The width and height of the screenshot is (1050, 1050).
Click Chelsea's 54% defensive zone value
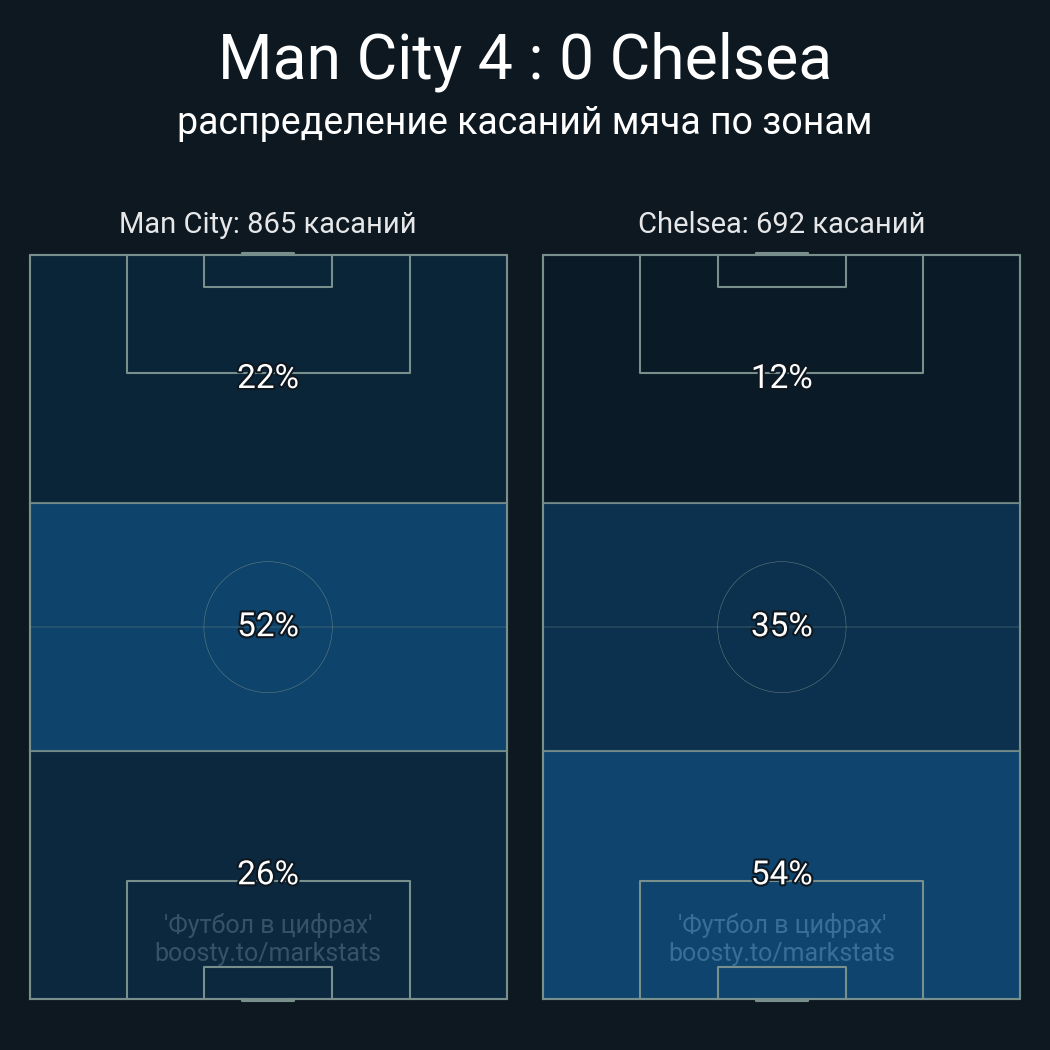(x=781, y=873)
